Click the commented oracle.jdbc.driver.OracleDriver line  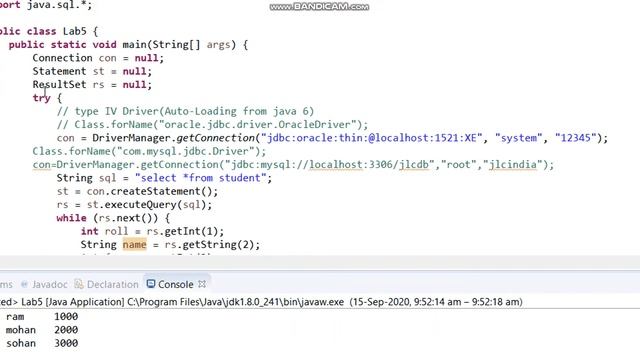212,124
